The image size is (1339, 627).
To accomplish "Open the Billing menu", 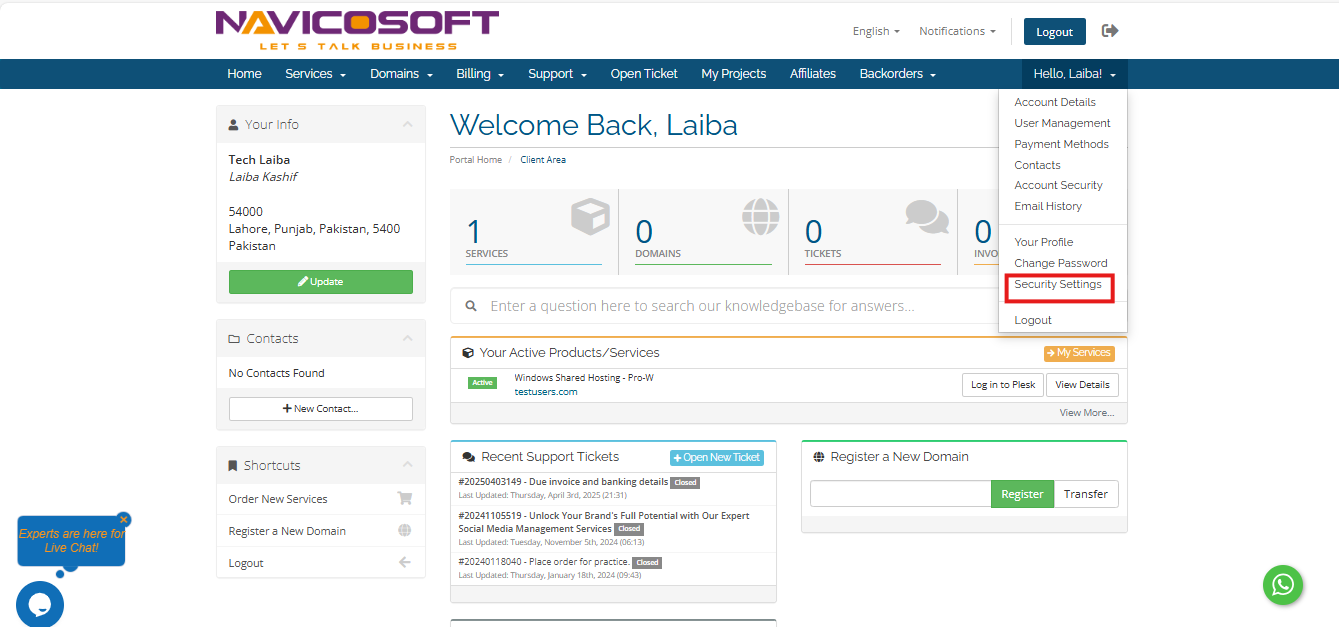I will tap(480, 74).
